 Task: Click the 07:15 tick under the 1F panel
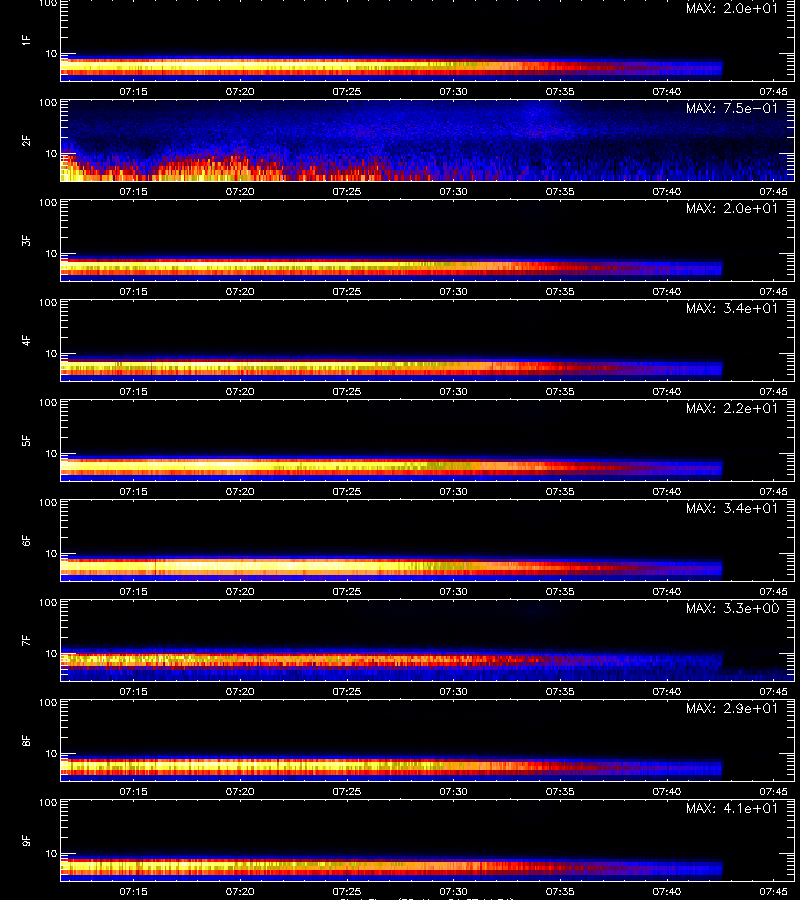pos(133,92)
